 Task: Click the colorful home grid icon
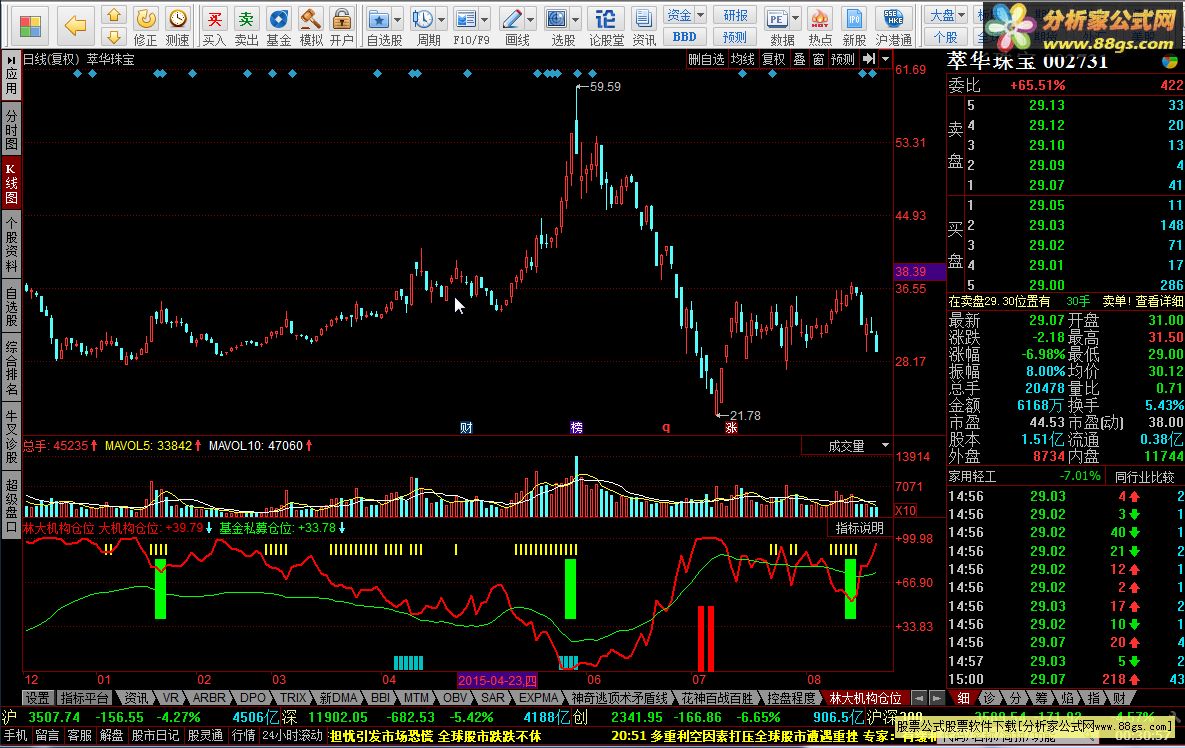coord(30,26)
